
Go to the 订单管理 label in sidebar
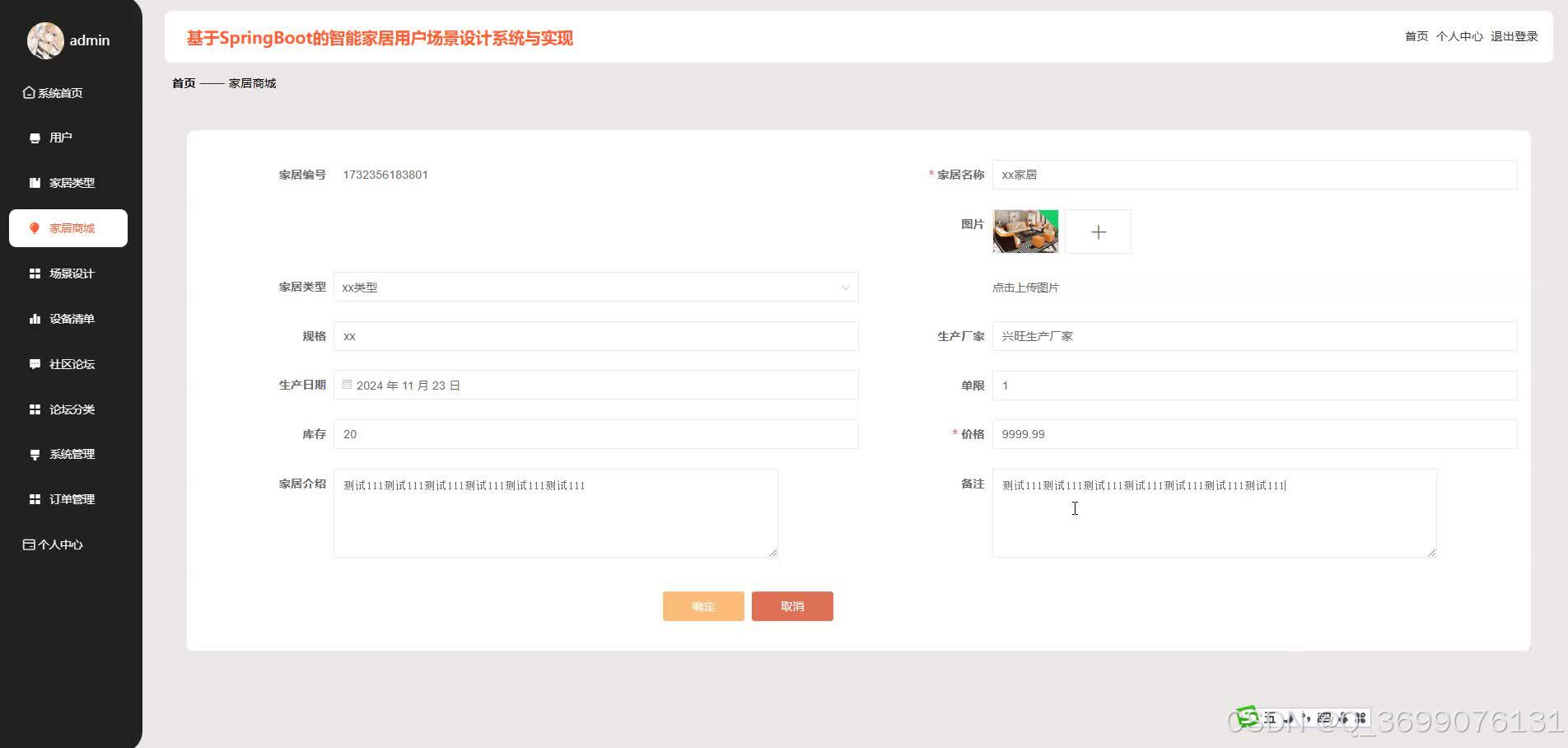[x=72, y=499]
